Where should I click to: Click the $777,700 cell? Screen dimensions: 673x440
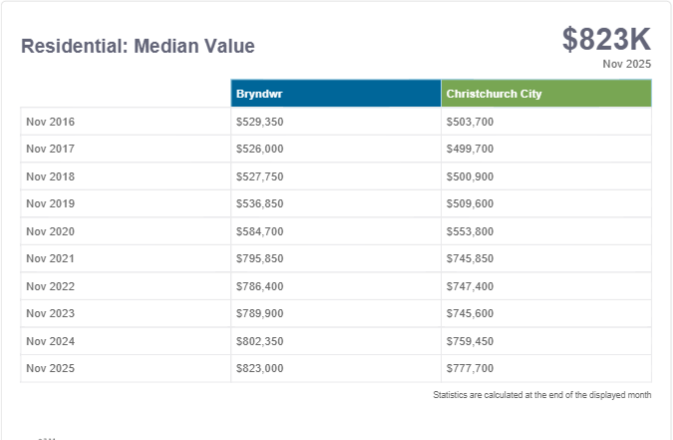pyautogui.click(x=470, y=368)
